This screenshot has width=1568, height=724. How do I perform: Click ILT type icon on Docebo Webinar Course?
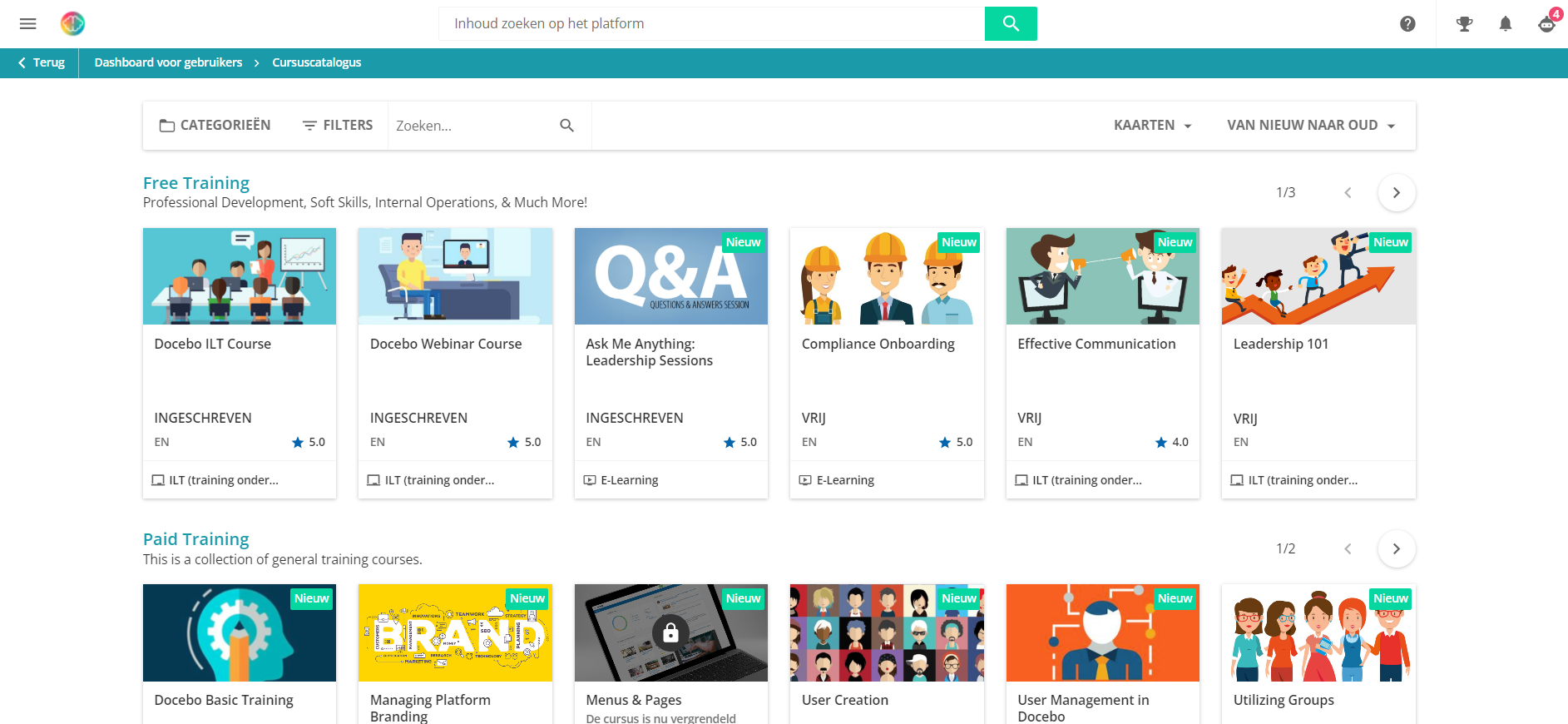(x=373, y=480)
